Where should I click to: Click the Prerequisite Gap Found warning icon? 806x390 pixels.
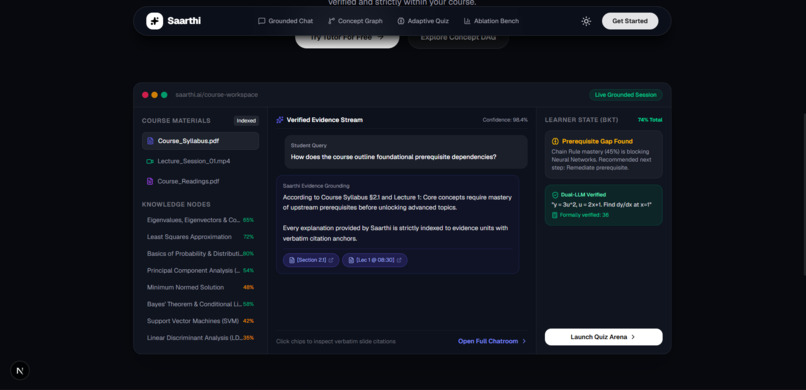(555, 141)
